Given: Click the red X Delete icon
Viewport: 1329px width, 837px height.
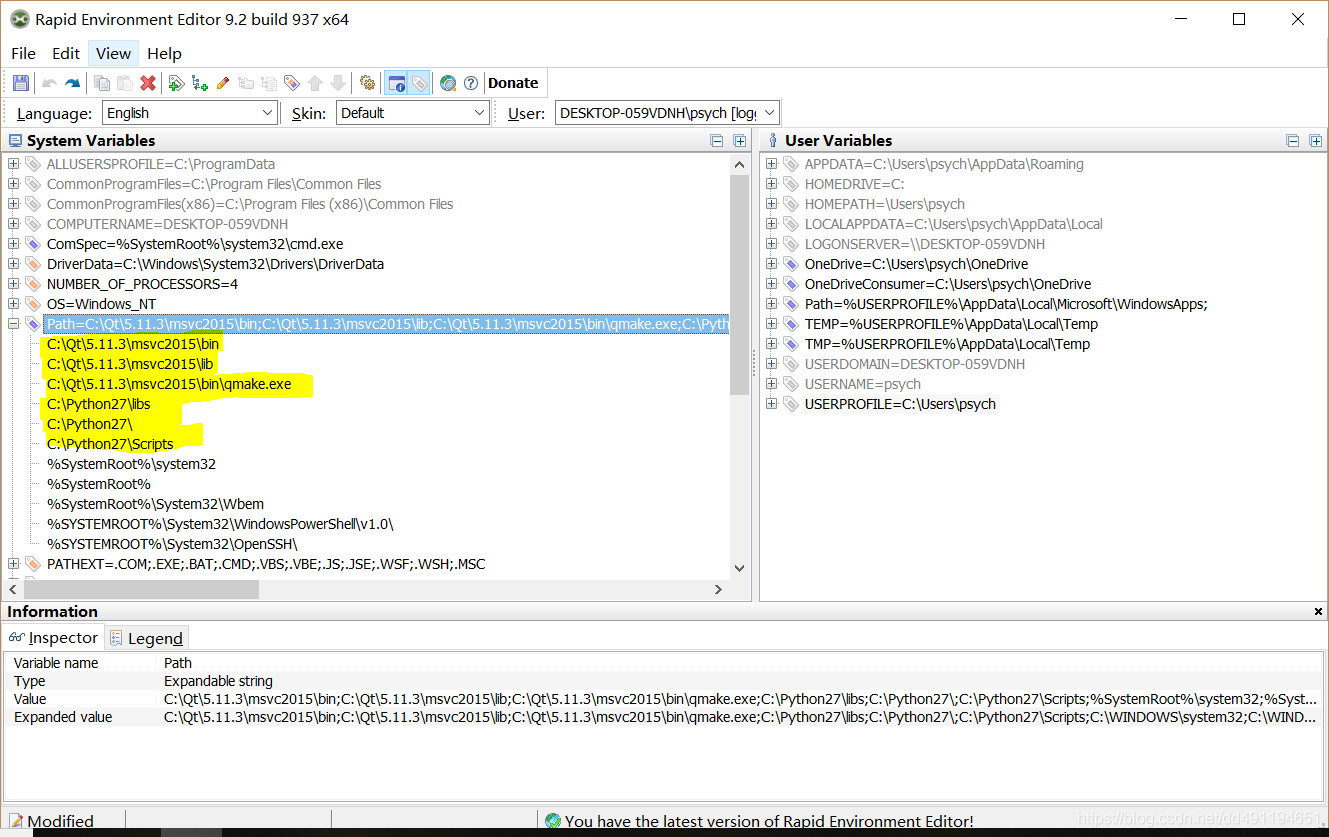Looking at the screenshot, I should (148, 83).
